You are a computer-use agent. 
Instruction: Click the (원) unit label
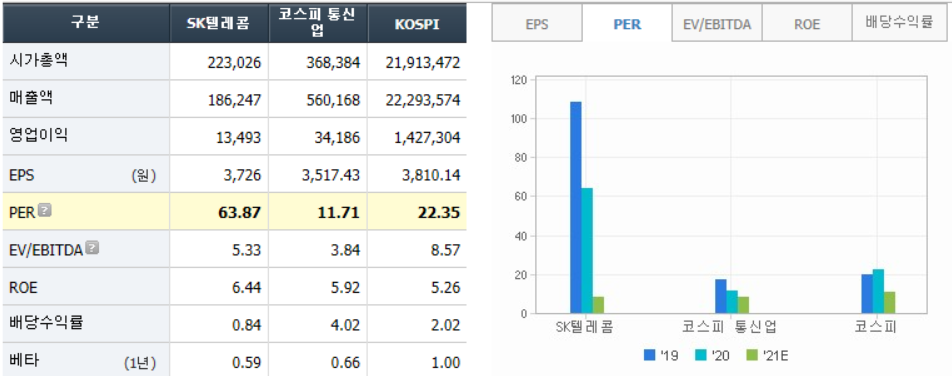coord(143,176)
